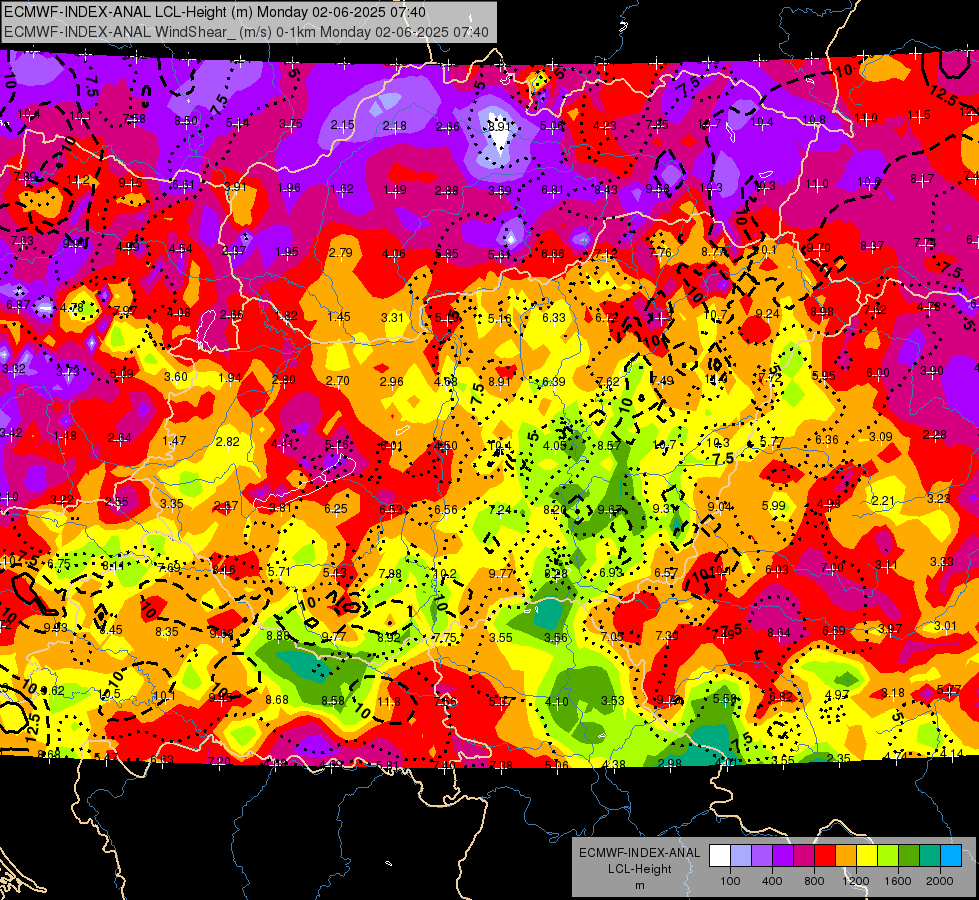Click wind shear value '1.62'
979x900 pixels.
342,189
